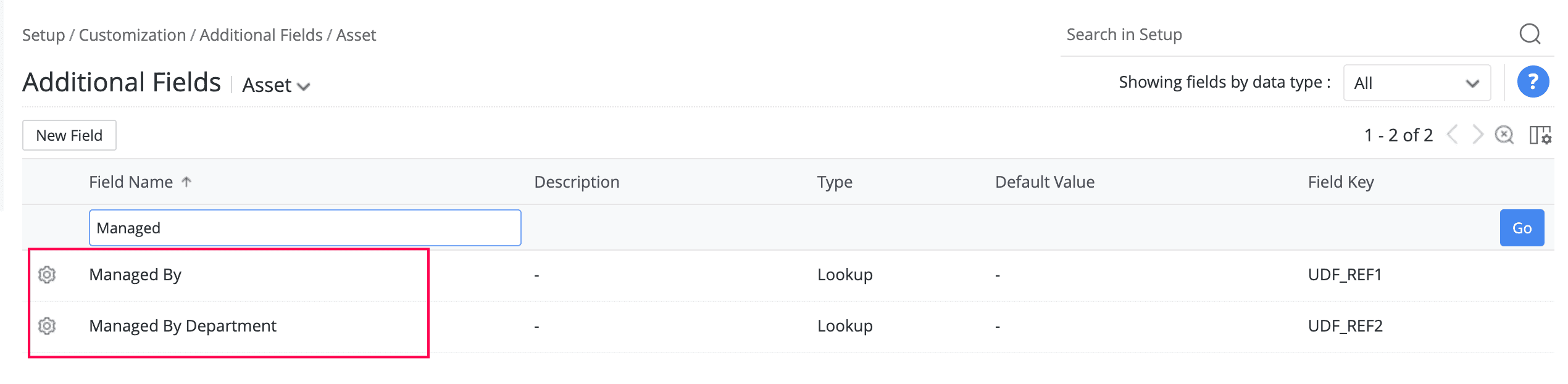Open the column chooser settings icon

pyautogui.click(x=1540, y=135)
